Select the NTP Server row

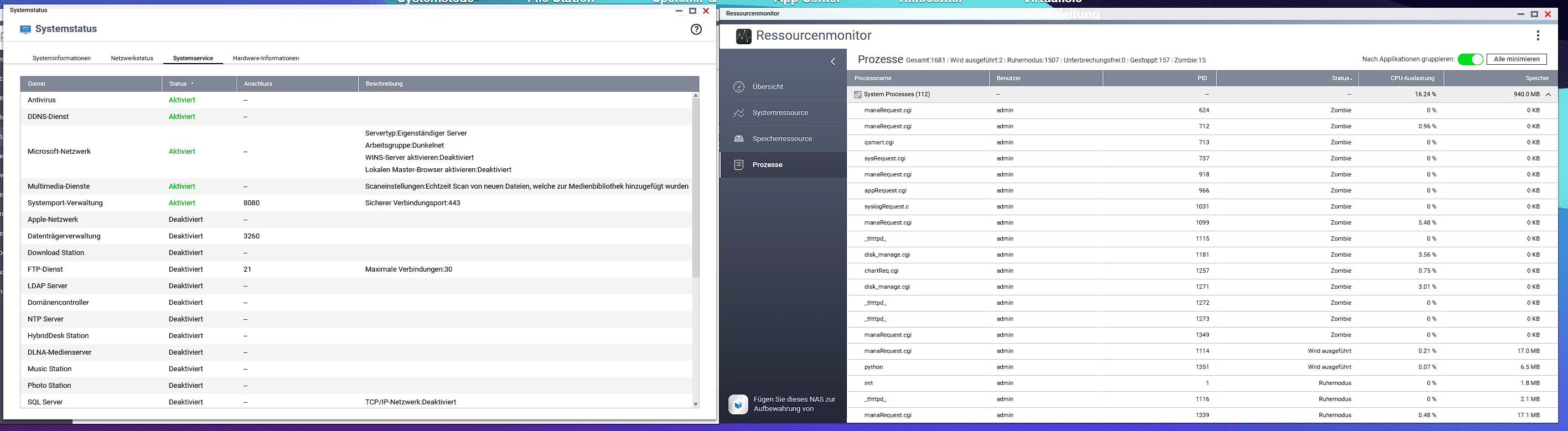click(356, 319)
